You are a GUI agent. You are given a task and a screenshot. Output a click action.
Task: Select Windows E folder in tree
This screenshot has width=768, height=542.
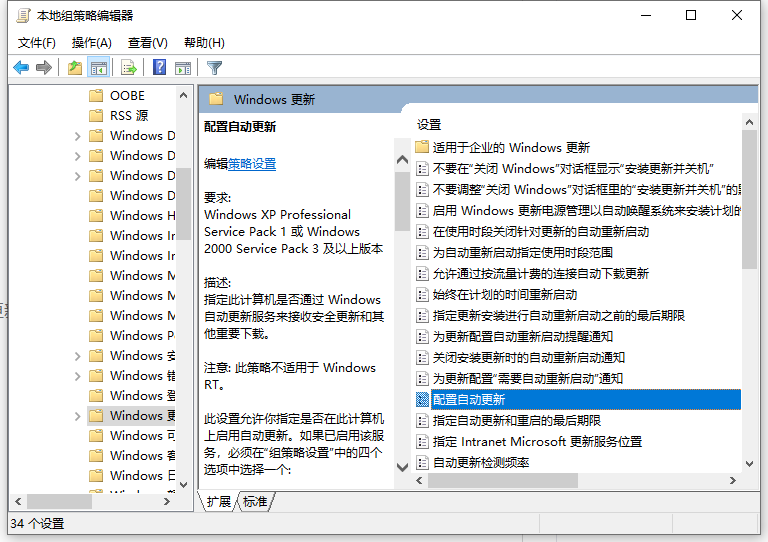(132, 475)
